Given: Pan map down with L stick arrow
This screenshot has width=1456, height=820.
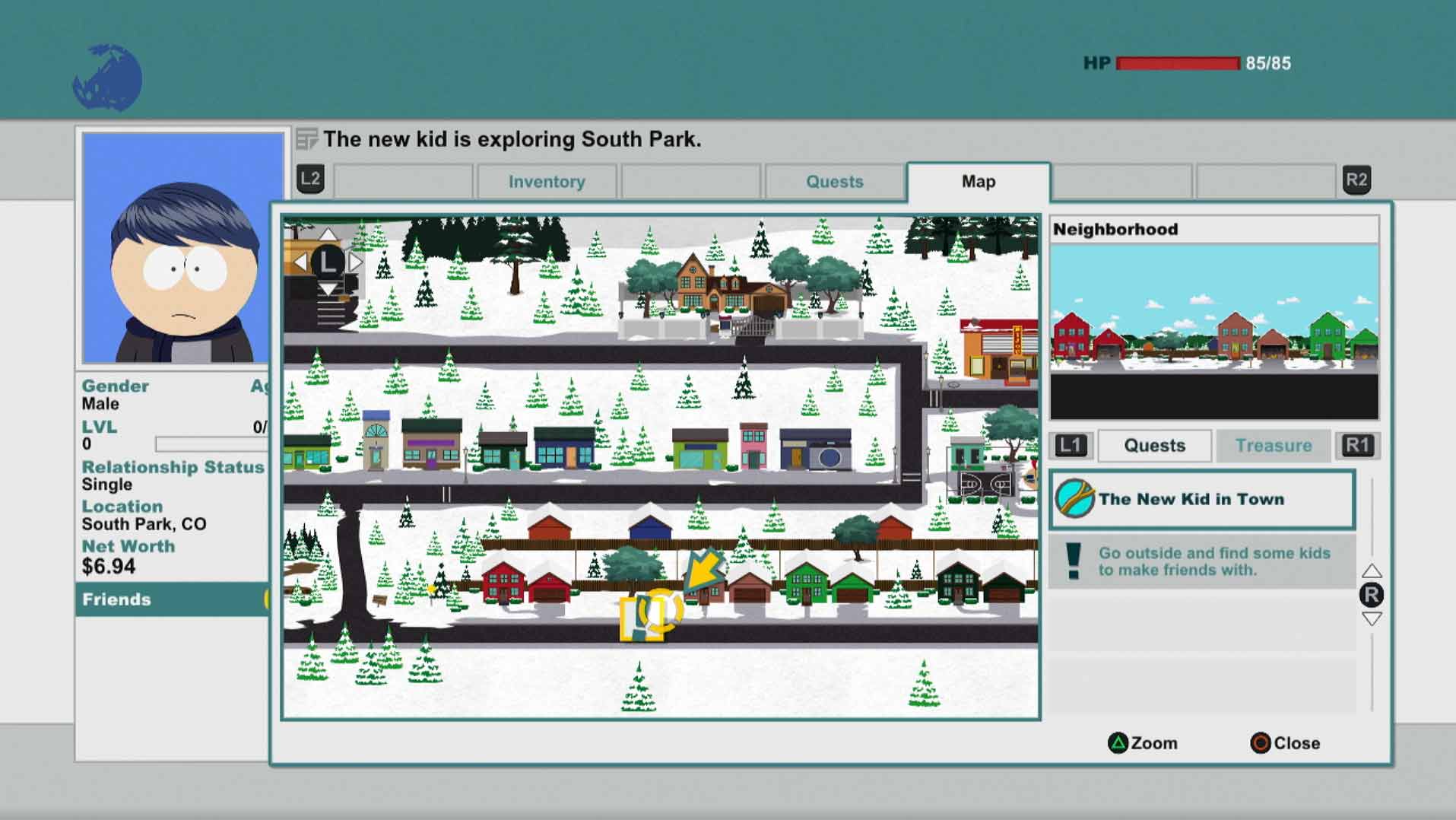Looking at the screenshot, I should (x=328, y=289).
